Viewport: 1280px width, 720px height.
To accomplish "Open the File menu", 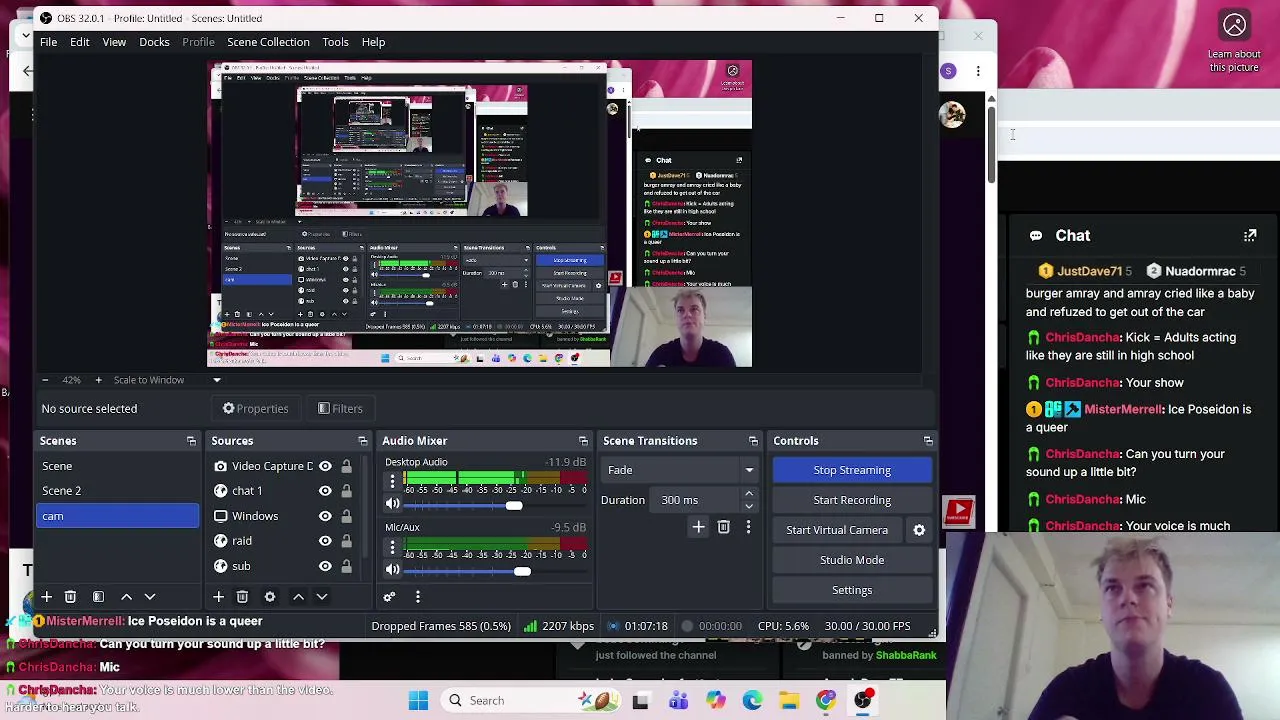I will [x=48, y=42].
